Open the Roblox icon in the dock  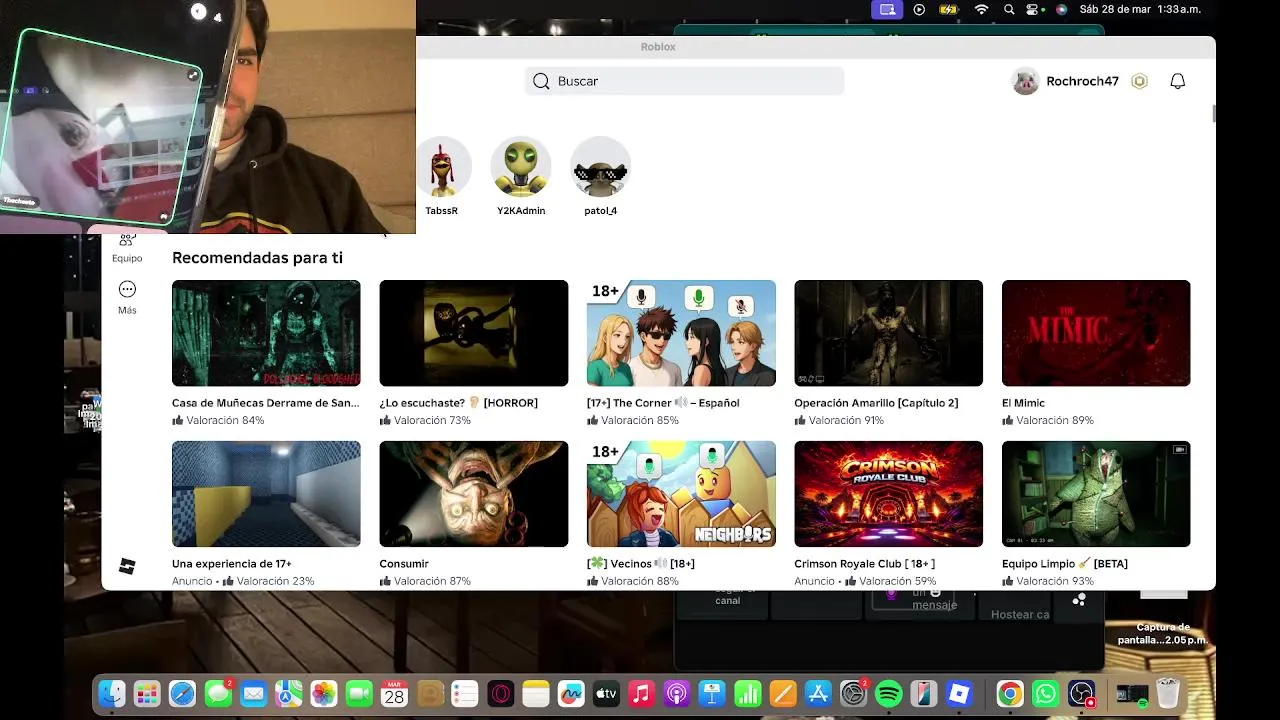[959, 694]
